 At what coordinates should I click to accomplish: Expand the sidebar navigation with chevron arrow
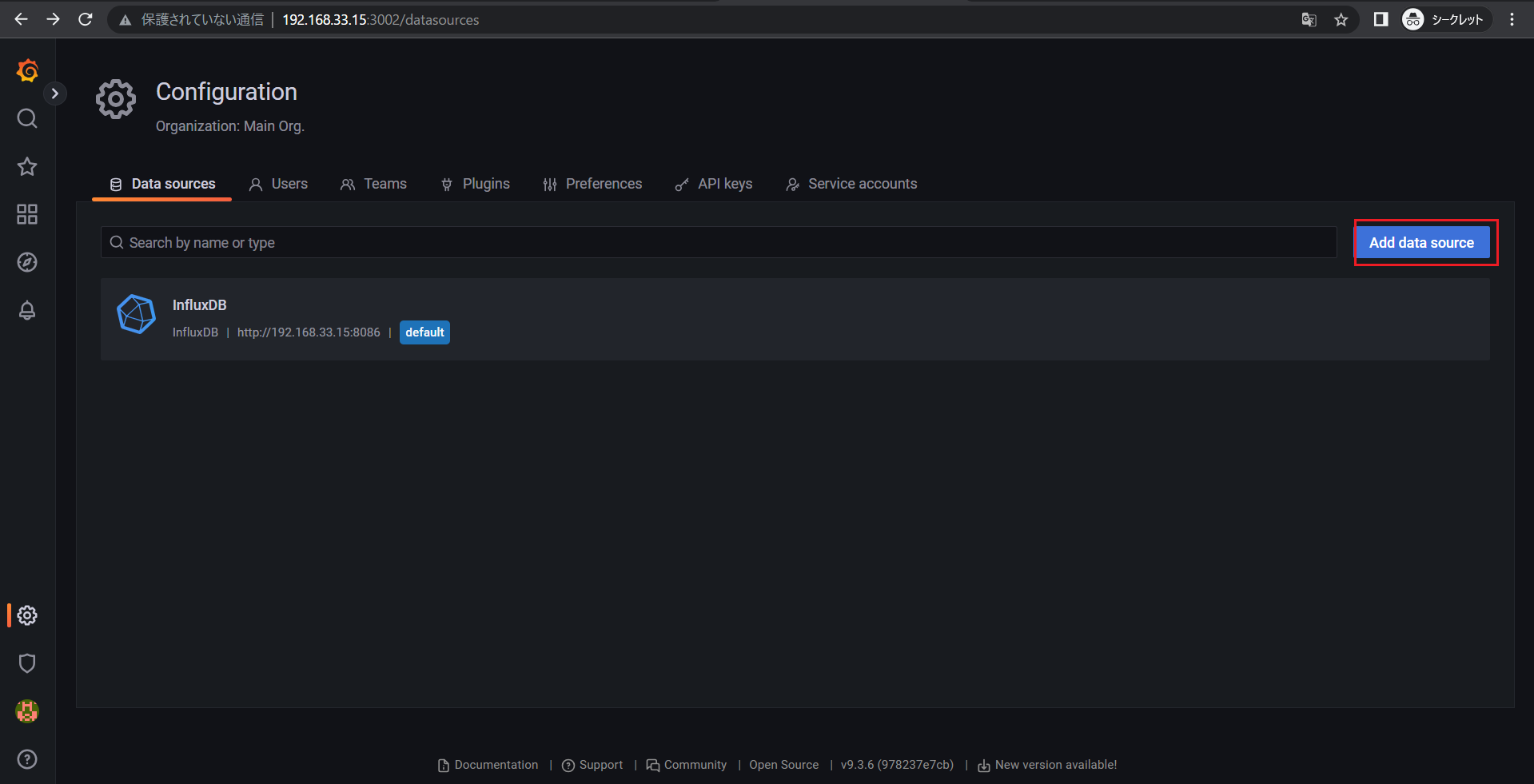54,94
